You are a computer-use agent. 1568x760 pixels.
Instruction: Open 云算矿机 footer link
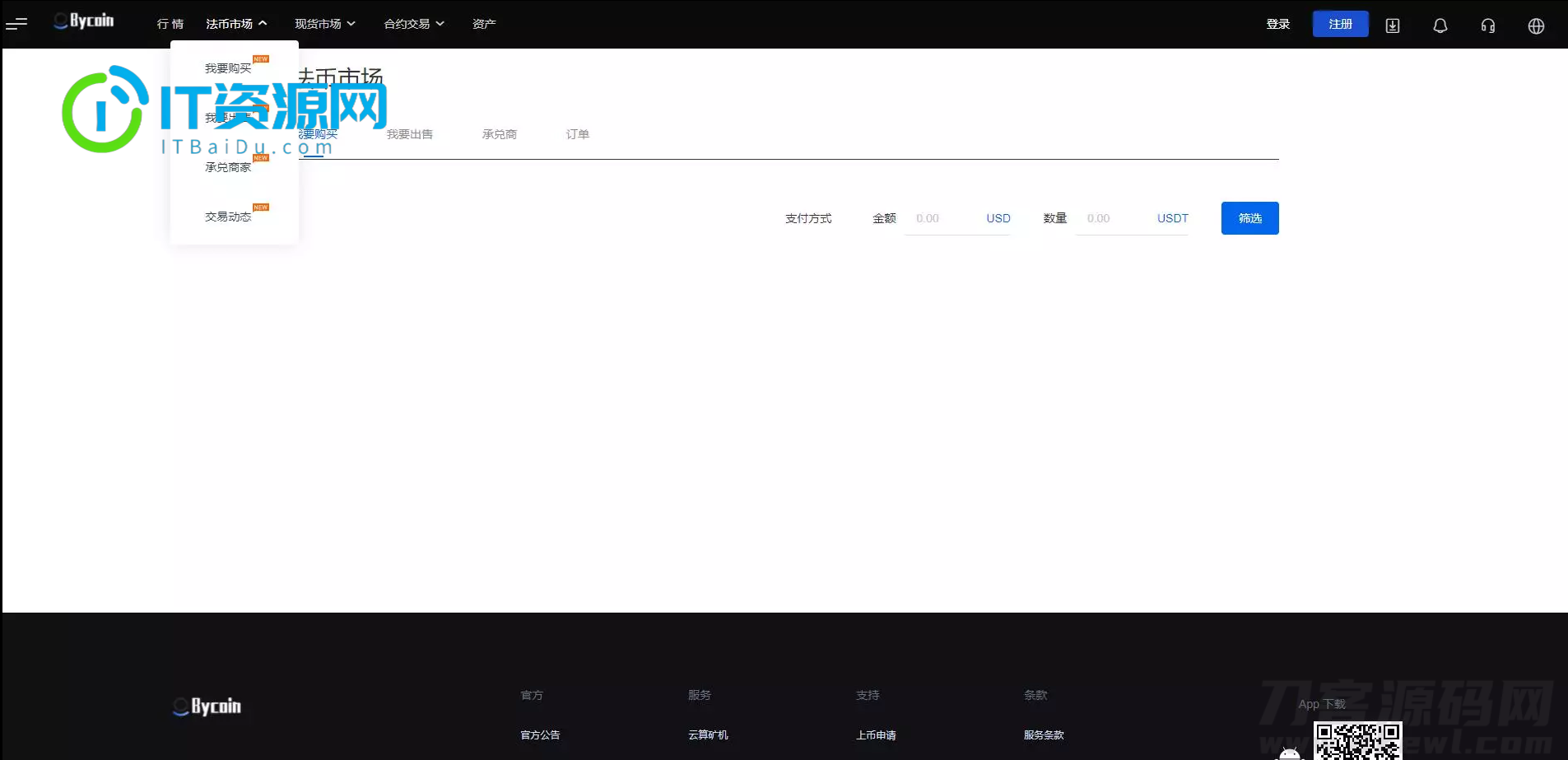coord(708,735)
